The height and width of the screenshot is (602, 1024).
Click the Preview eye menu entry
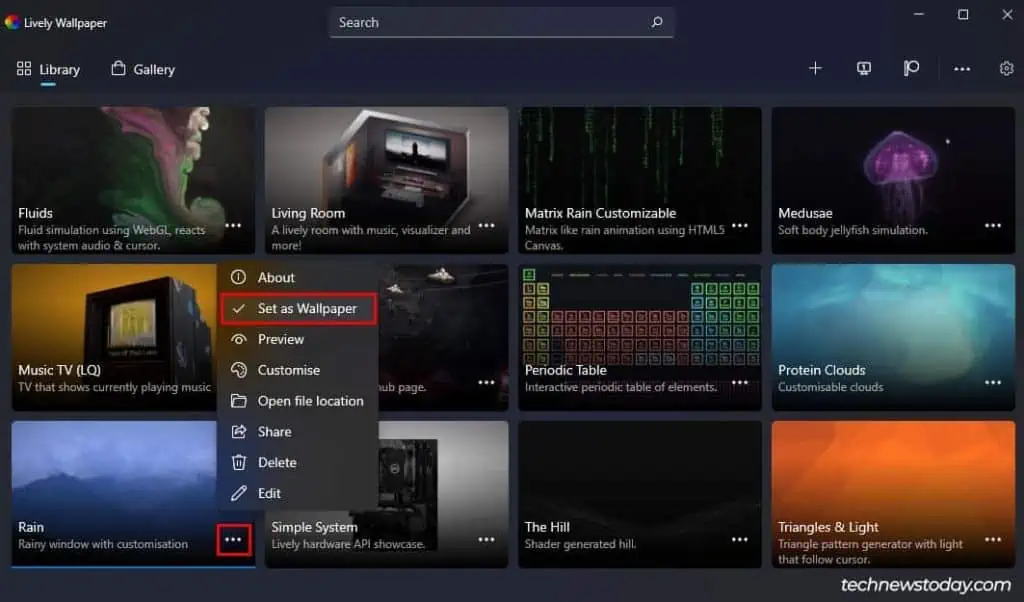point(298,339)
